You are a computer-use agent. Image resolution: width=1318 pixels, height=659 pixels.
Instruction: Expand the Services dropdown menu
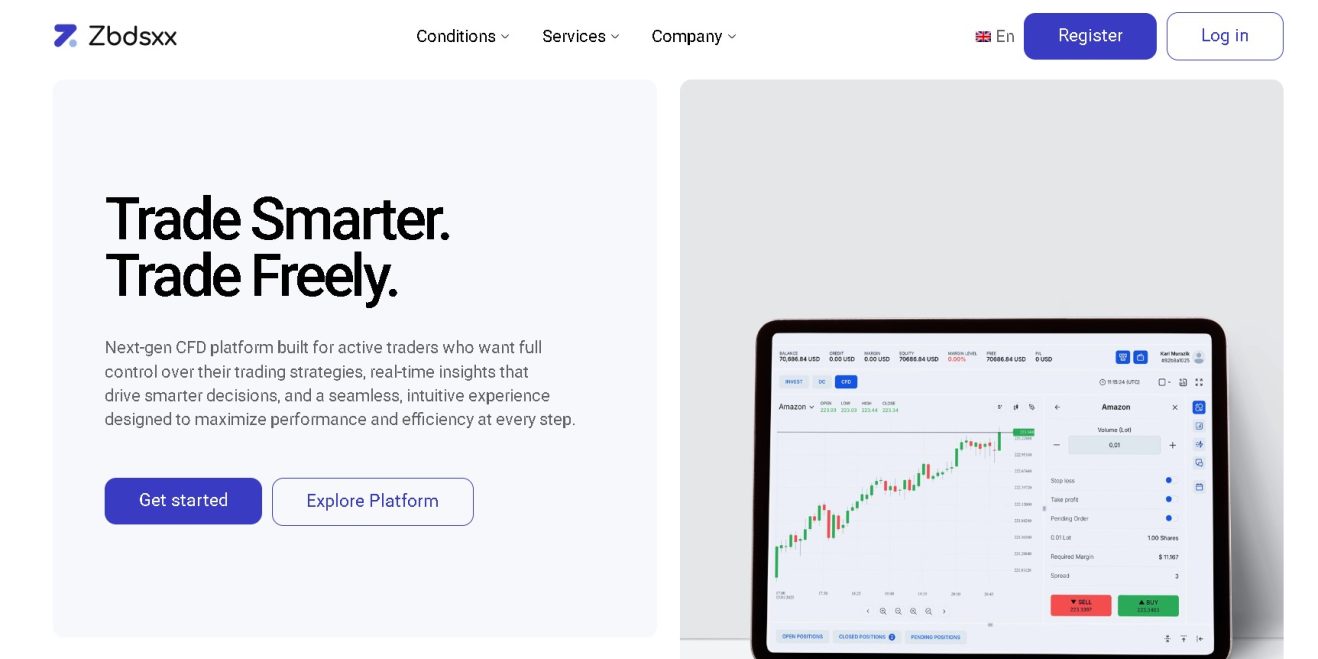pyautogui.click(x=581, y=37)
